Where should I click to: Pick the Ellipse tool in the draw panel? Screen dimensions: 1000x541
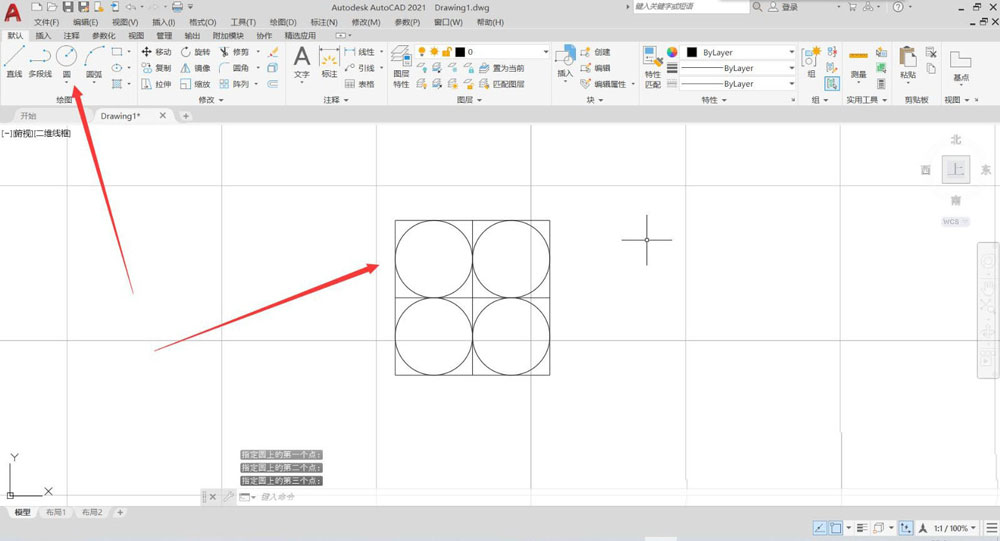point(117,68)
